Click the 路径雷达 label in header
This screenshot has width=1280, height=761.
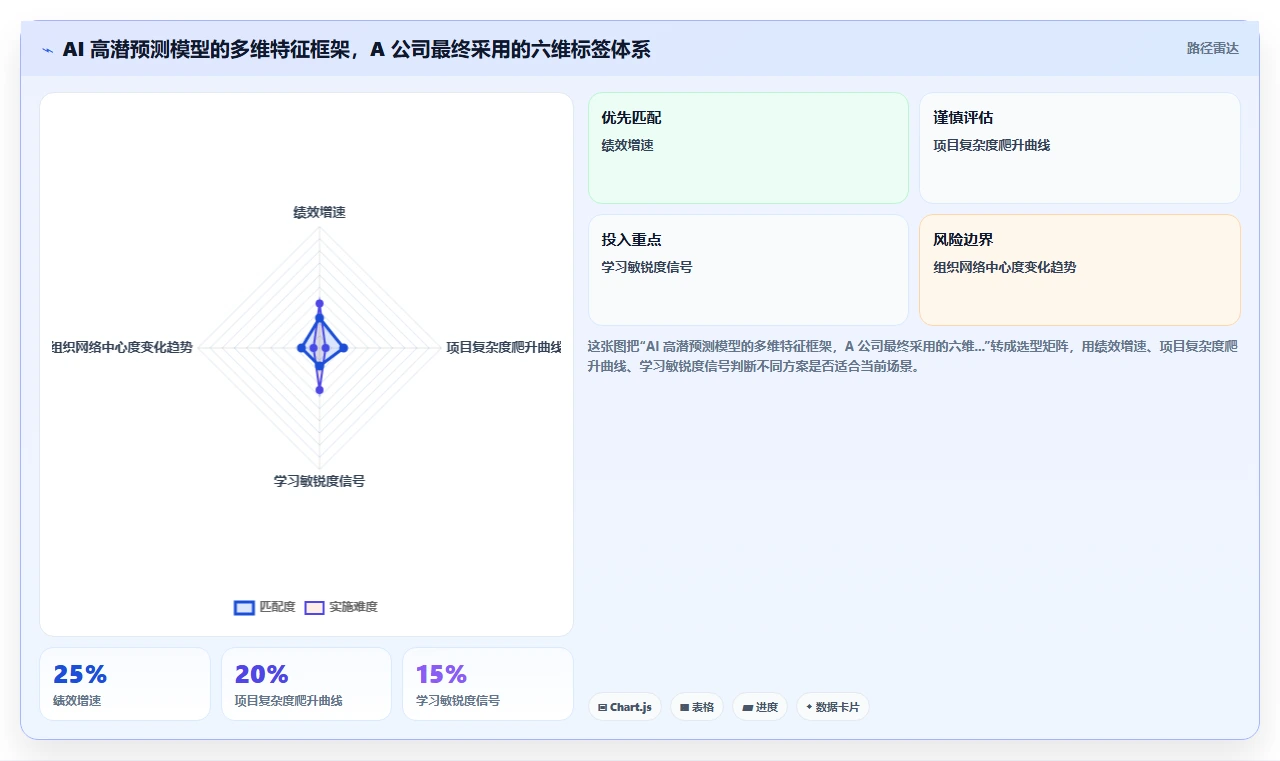1212,48
